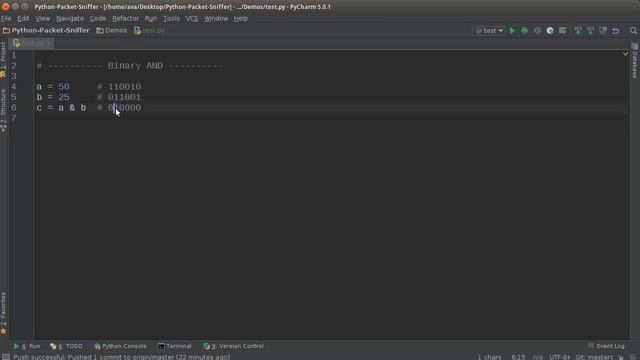Select the test.py editor tab
This screenshot has height=360, width=640.
[x=30, y=43]
